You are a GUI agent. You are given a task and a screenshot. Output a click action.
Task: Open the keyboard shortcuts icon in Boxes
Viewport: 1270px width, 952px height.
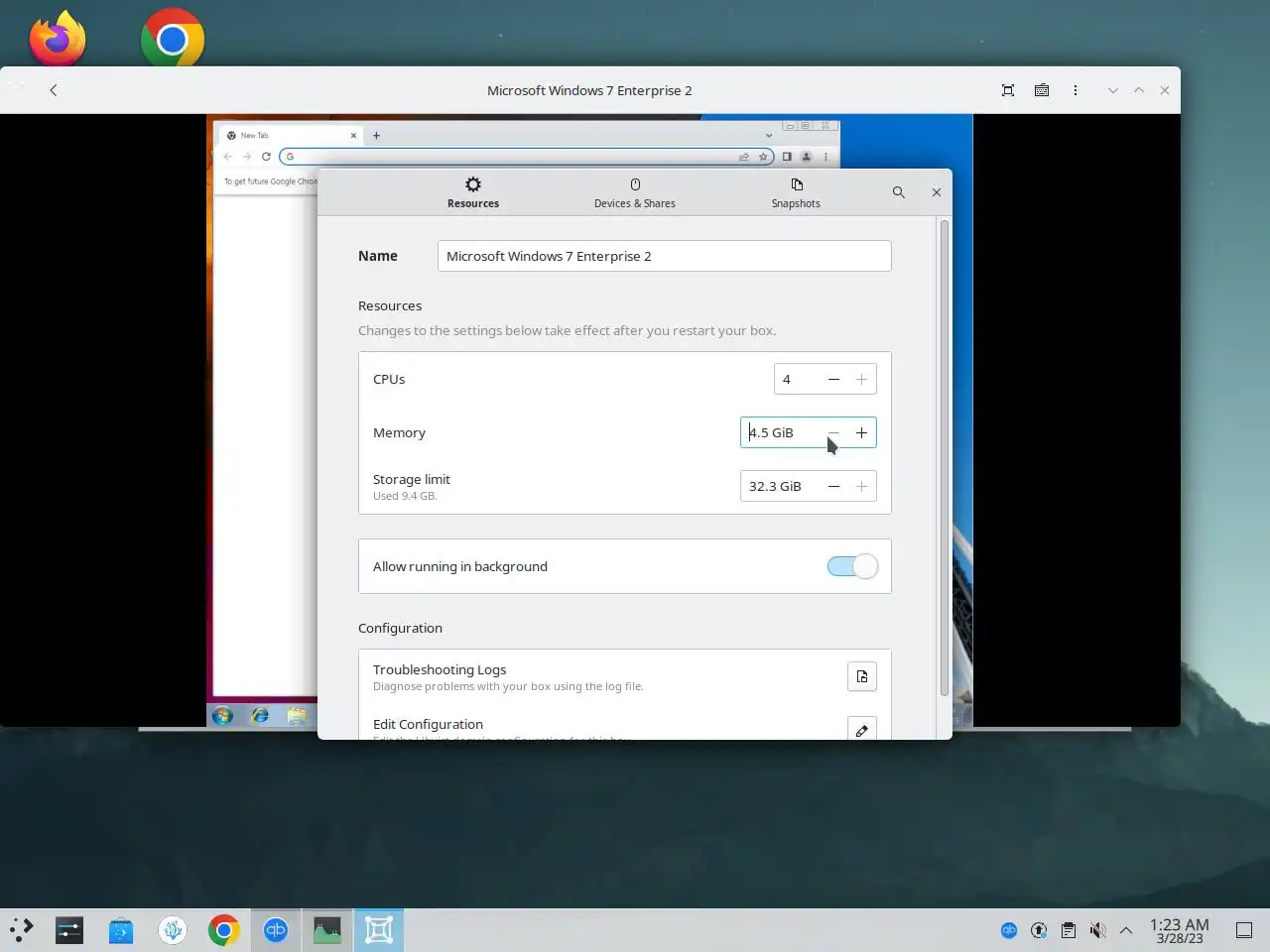point(1042,90)
